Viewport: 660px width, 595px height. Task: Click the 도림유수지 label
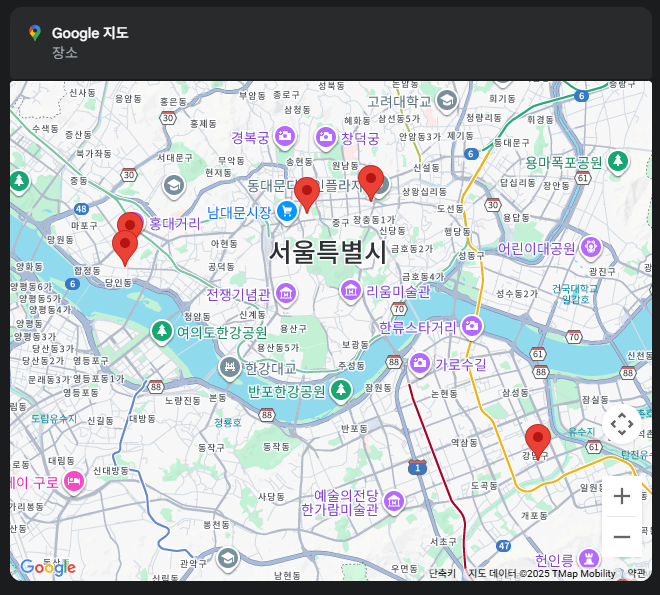pos(54,419)
